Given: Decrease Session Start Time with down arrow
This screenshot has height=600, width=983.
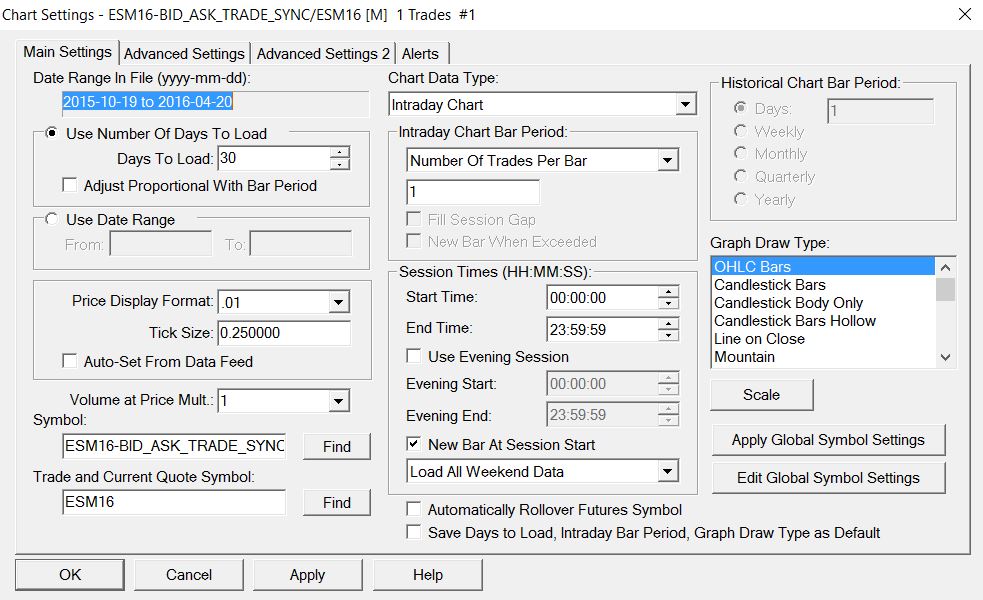Looking at the screenshot, I should coord(668,303).
